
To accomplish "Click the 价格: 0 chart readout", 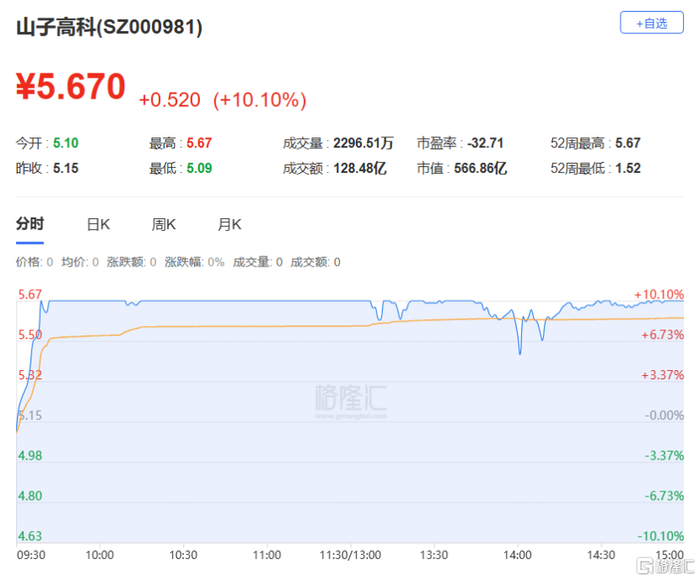I will click(34, 262).
